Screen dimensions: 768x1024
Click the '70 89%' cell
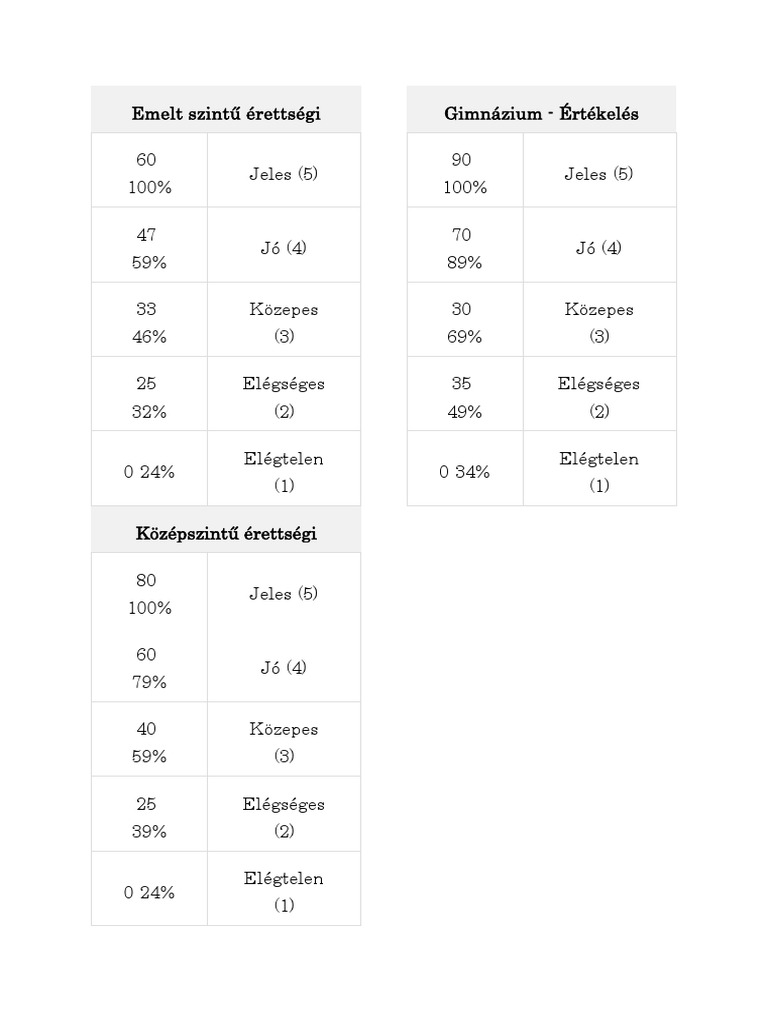click(x=464, y=248)
